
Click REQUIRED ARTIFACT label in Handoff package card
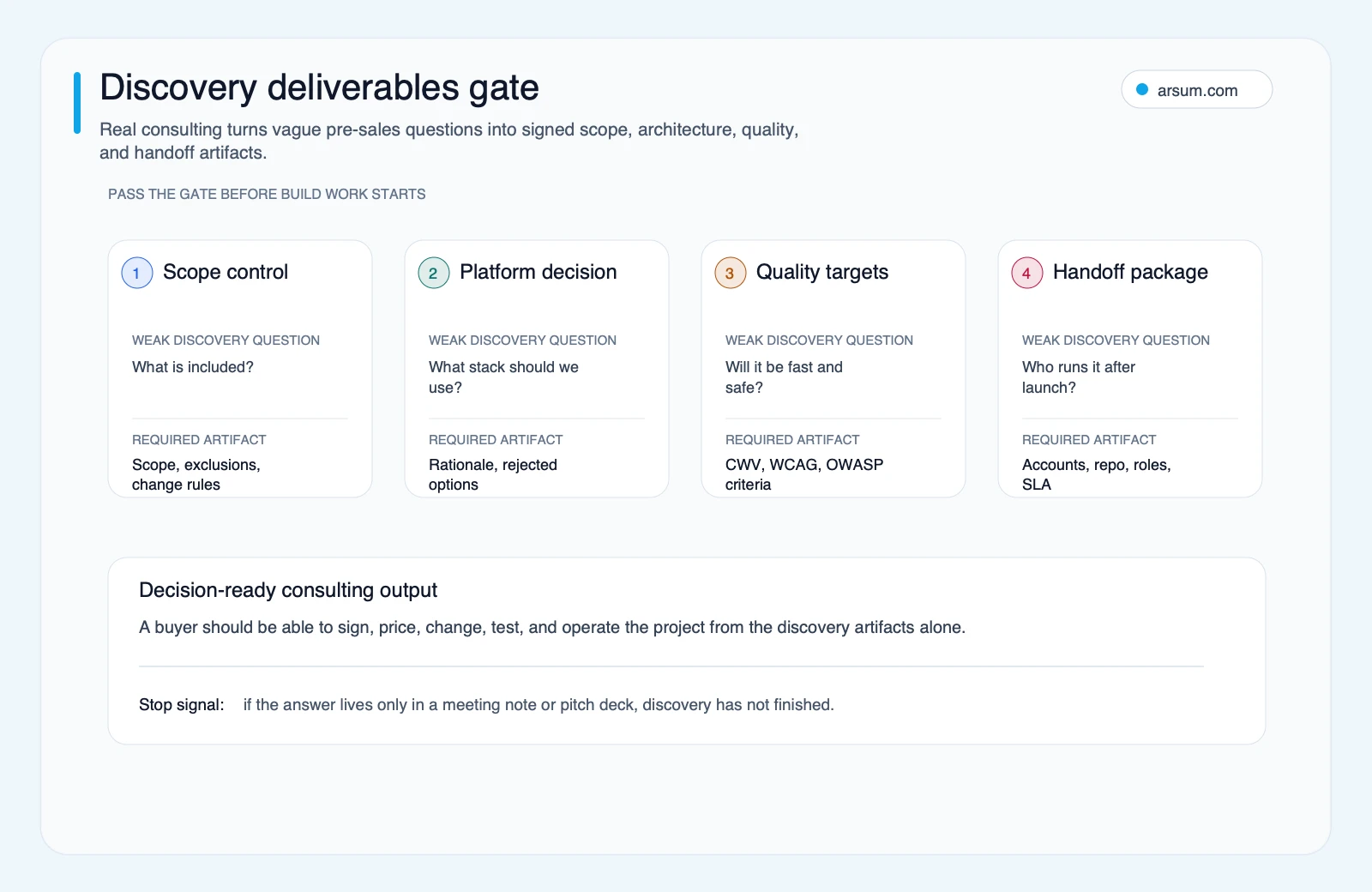[x=1089, y=440]
